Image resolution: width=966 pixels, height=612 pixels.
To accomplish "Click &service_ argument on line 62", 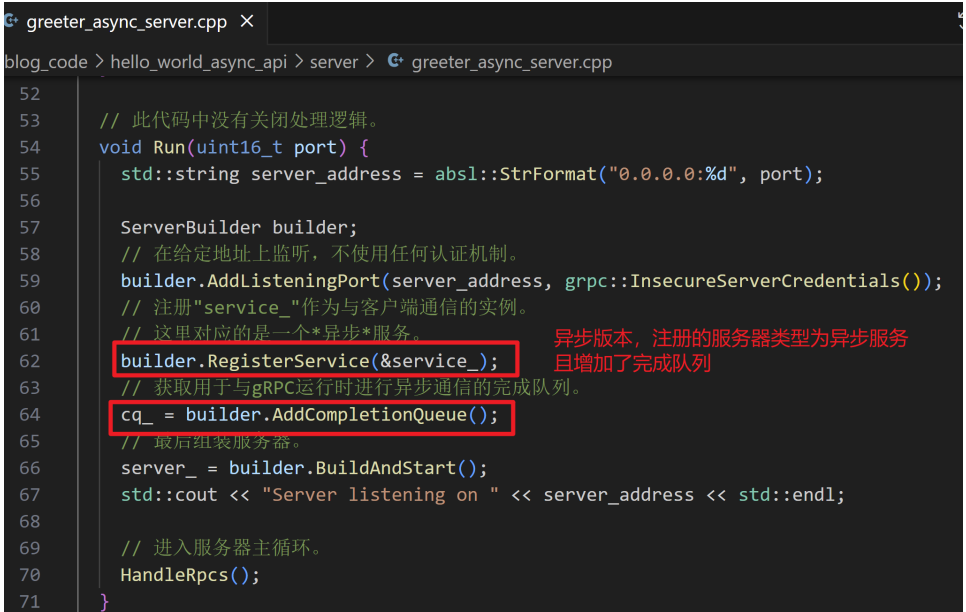I will click(x=429, y=361).
